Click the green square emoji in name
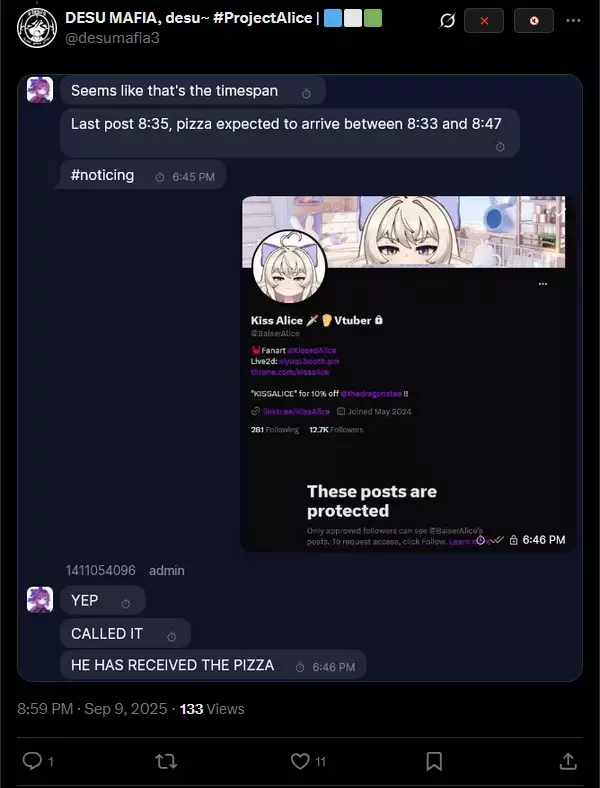This screenshot has height=788, width=600. pos(372,18)
